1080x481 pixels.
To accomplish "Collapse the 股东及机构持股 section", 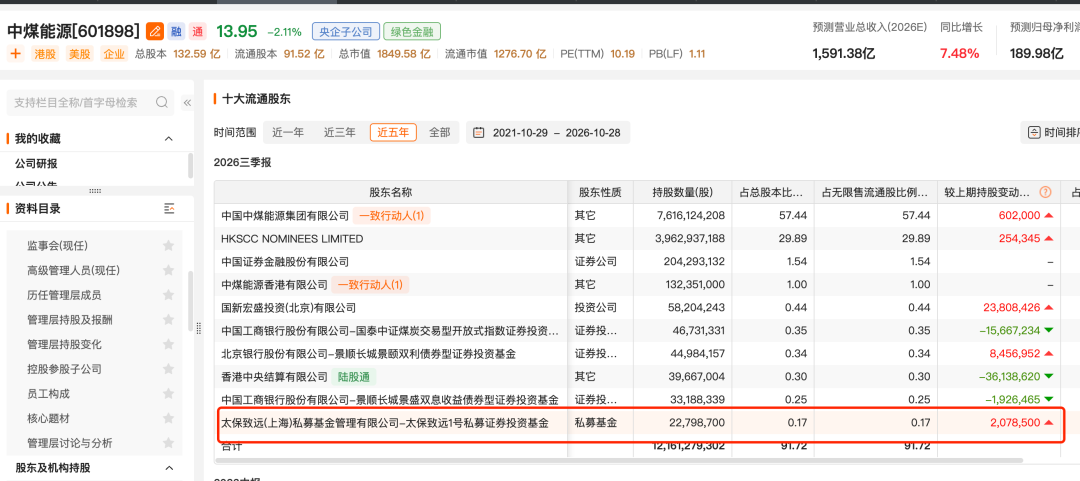I will (169, 468).
